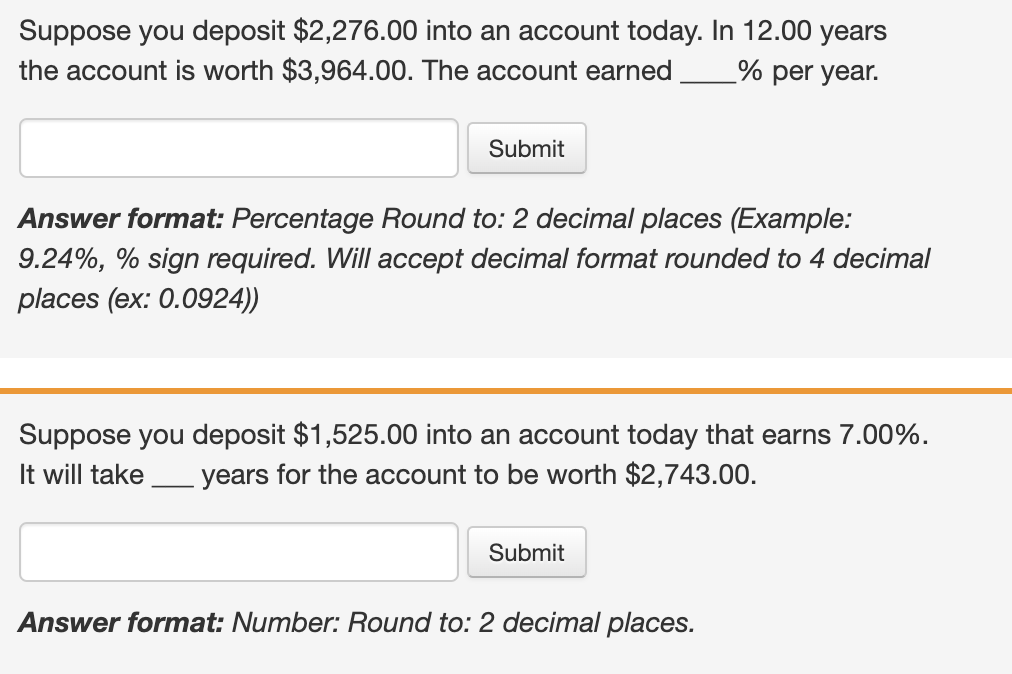Click the $2,743.00 target value
1012x674 pixels.
click(687, 474)
